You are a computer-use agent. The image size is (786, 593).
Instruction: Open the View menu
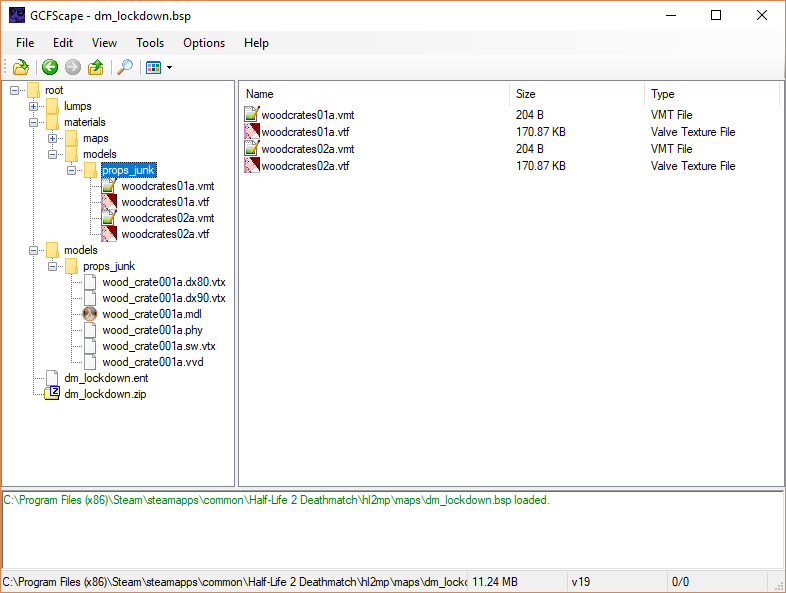click(x=104, y=43)
